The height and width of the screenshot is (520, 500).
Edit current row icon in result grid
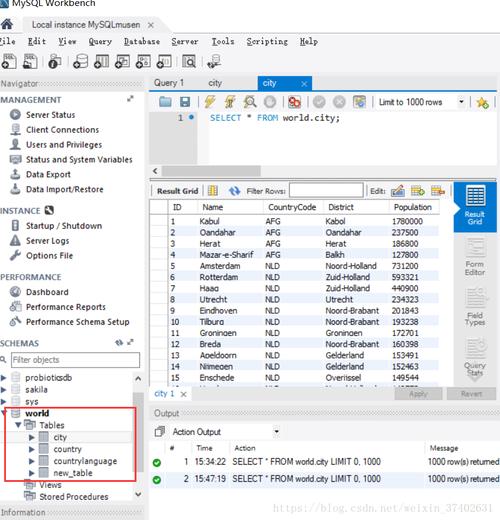pos(398,191)
